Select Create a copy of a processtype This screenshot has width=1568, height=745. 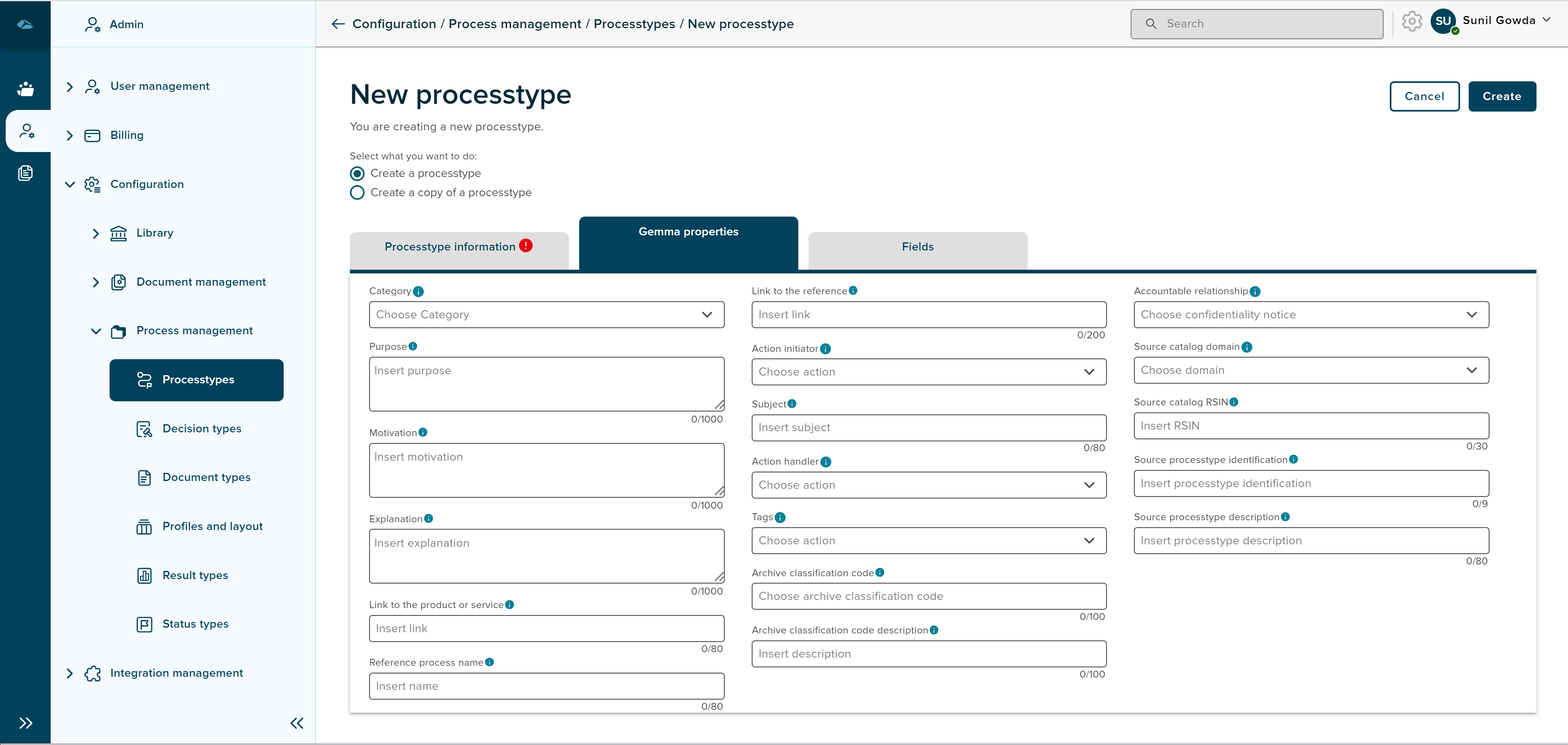tap(357, 192)
